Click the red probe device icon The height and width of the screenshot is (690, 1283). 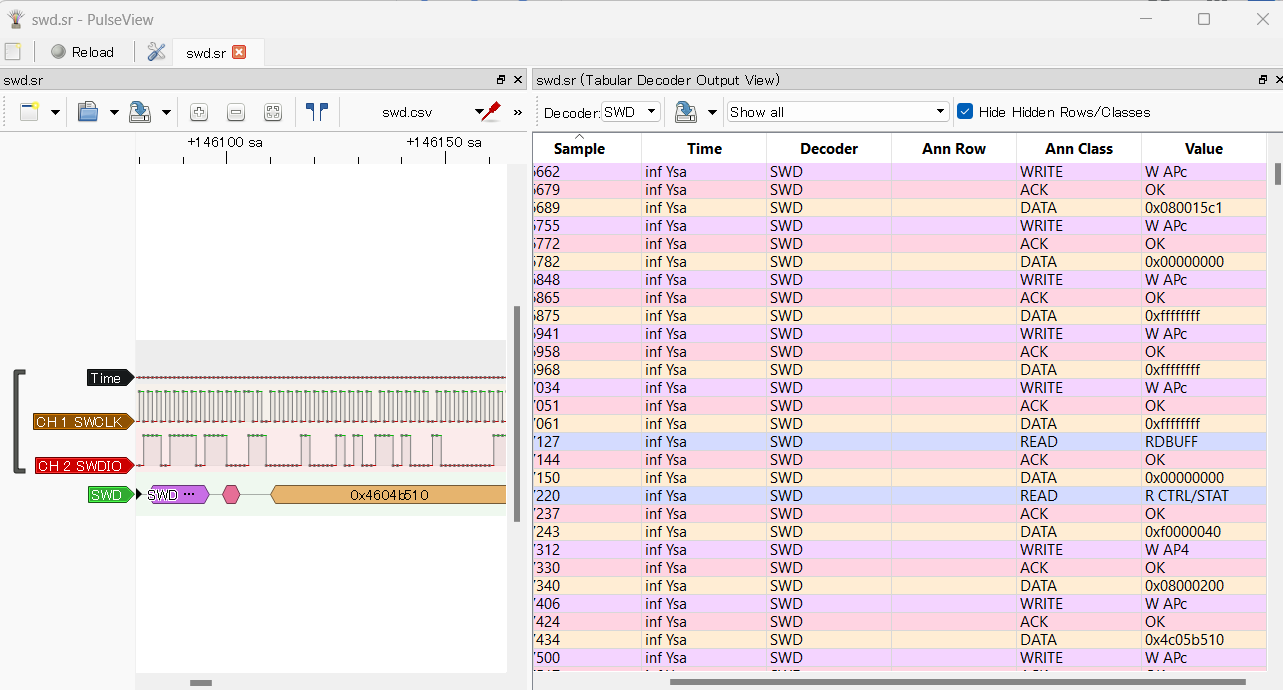[490, 112]
